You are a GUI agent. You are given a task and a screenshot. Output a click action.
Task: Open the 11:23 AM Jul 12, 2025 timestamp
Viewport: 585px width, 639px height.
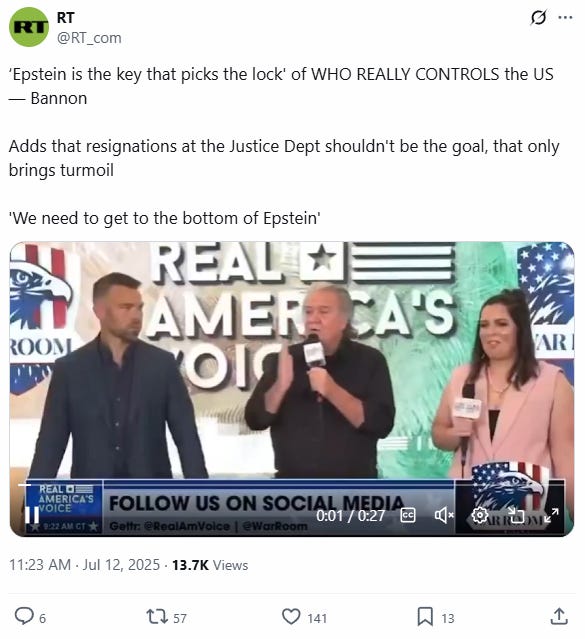coord(84,565)
